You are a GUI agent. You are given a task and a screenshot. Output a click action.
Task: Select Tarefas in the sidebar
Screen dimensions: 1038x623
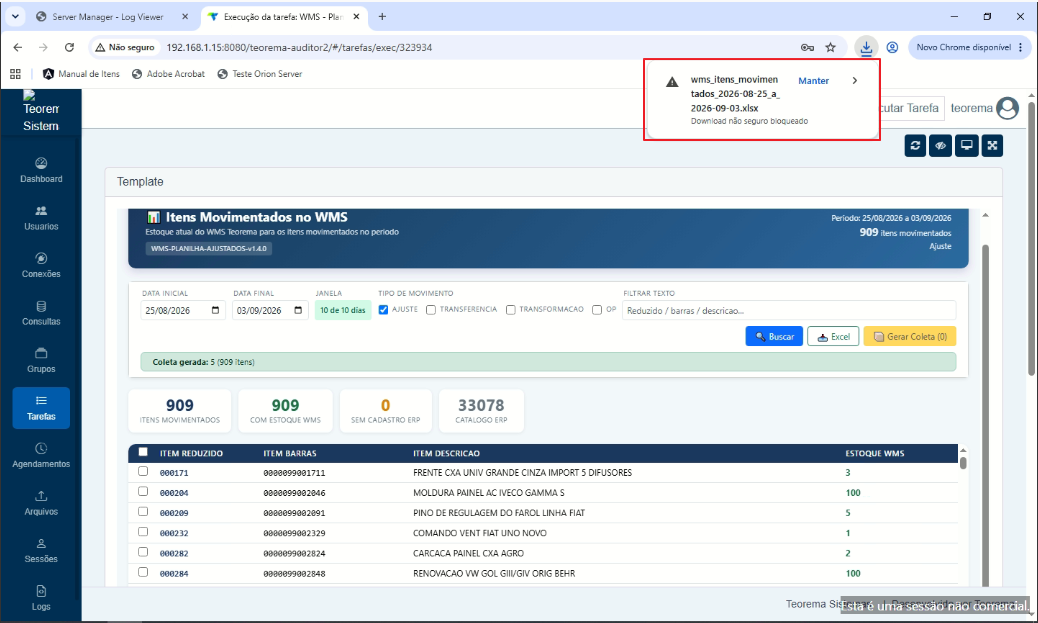(x=41, y=408)
